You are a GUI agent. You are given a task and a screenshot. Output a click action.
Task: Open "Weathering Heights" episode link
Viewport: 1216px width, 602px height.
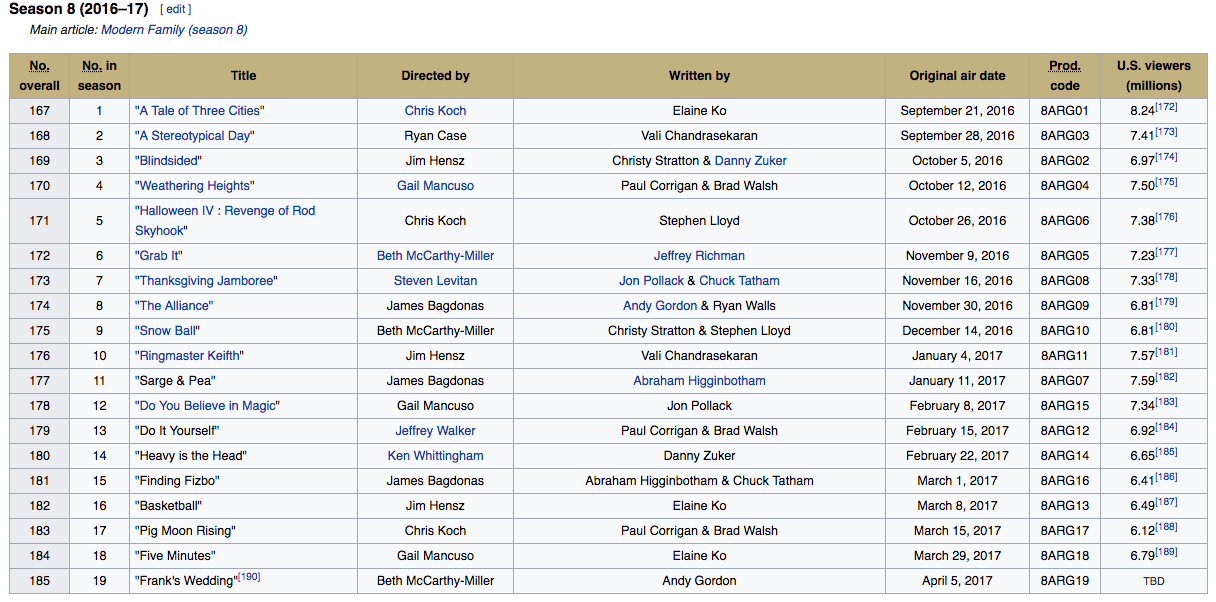pyautogui.click(x=194, y=186)
